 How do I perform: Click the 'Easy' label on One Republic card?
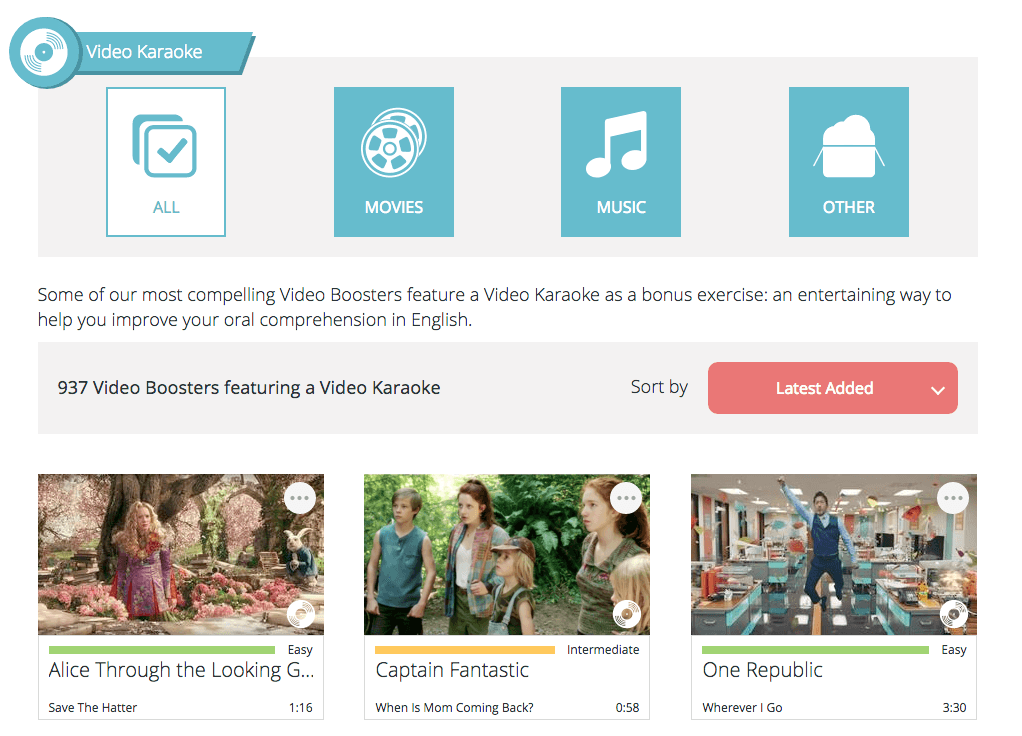(954, 650)
